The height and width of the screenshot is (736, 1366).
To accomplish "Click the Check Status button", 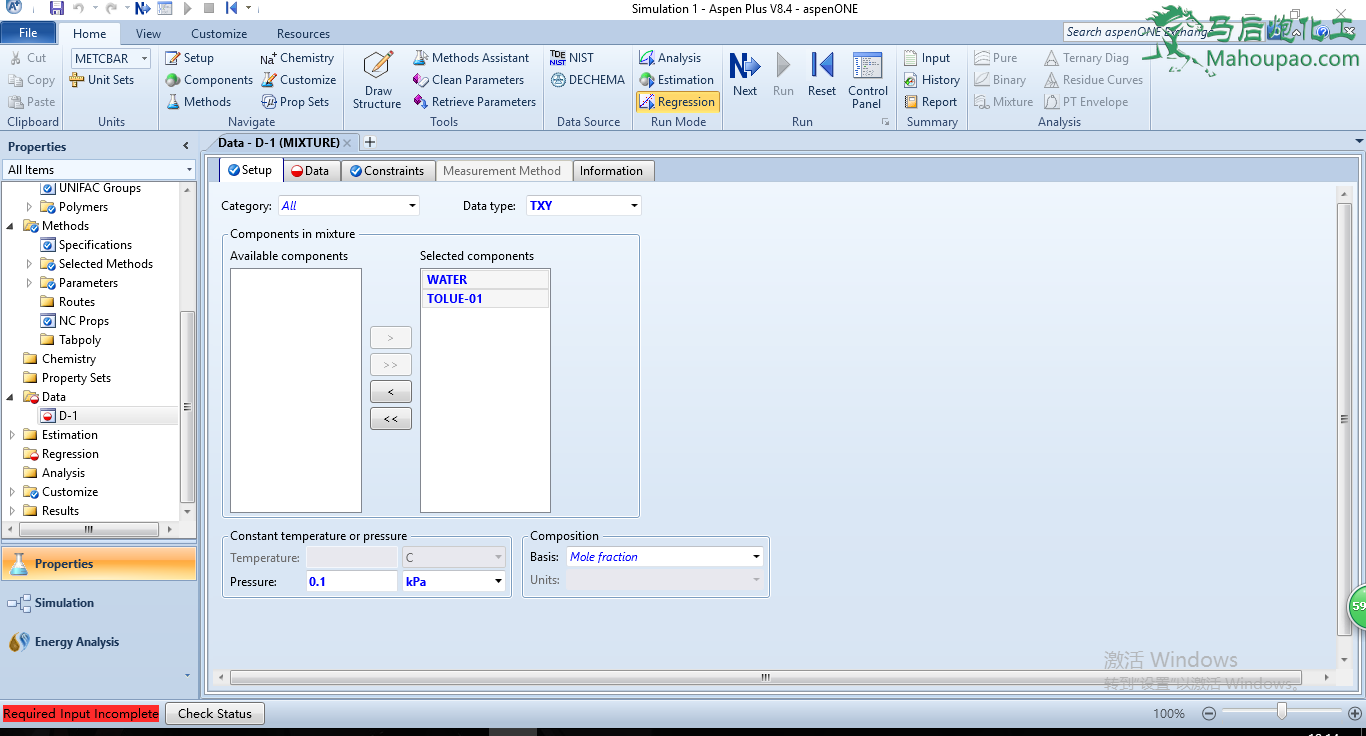I will 215,713.
